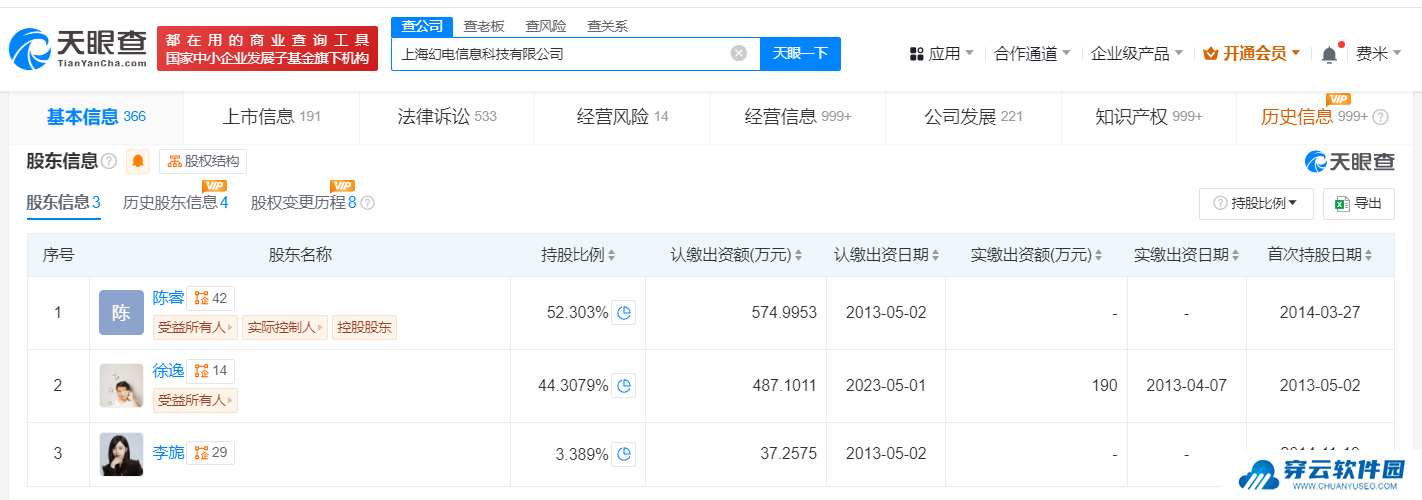
Task: Expand 受益所有人 tag for 徐逸
Action: pyautogui.click(x=195, y=400)
